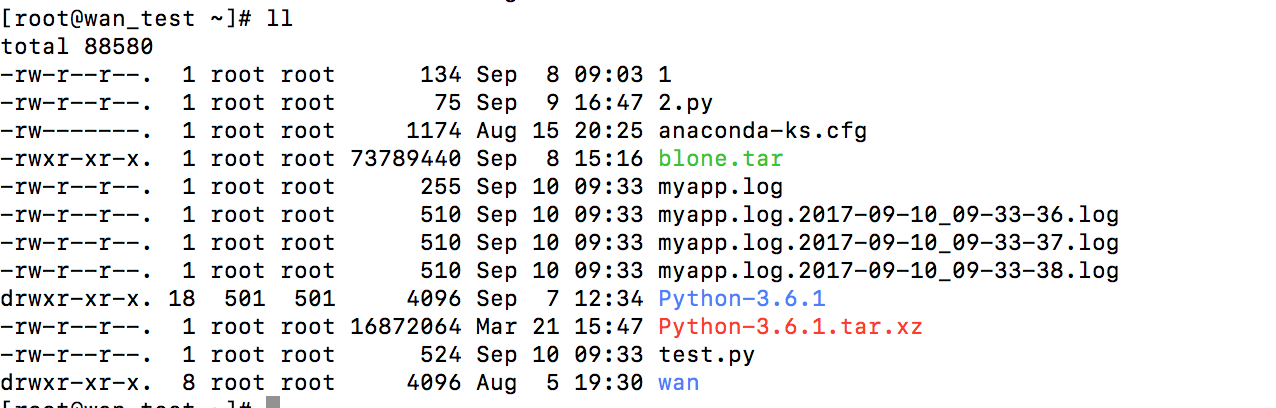
Task: Click the log file ending in 09-33-37.log
Action: tap(888, 243)
